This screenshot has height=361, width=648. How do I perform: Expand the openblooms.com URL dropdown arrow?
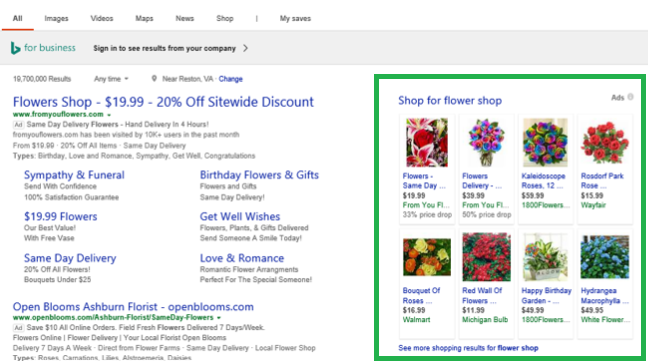219,318
